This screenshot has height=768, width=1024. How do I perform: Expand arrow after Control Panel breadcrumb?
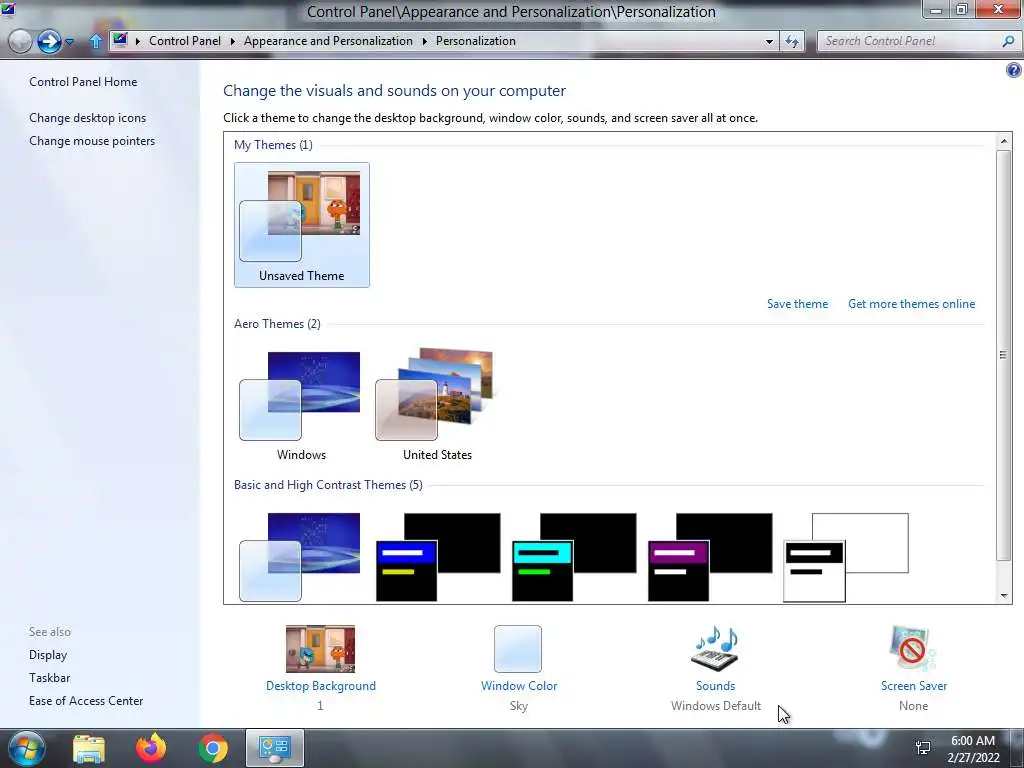point(232,41)
